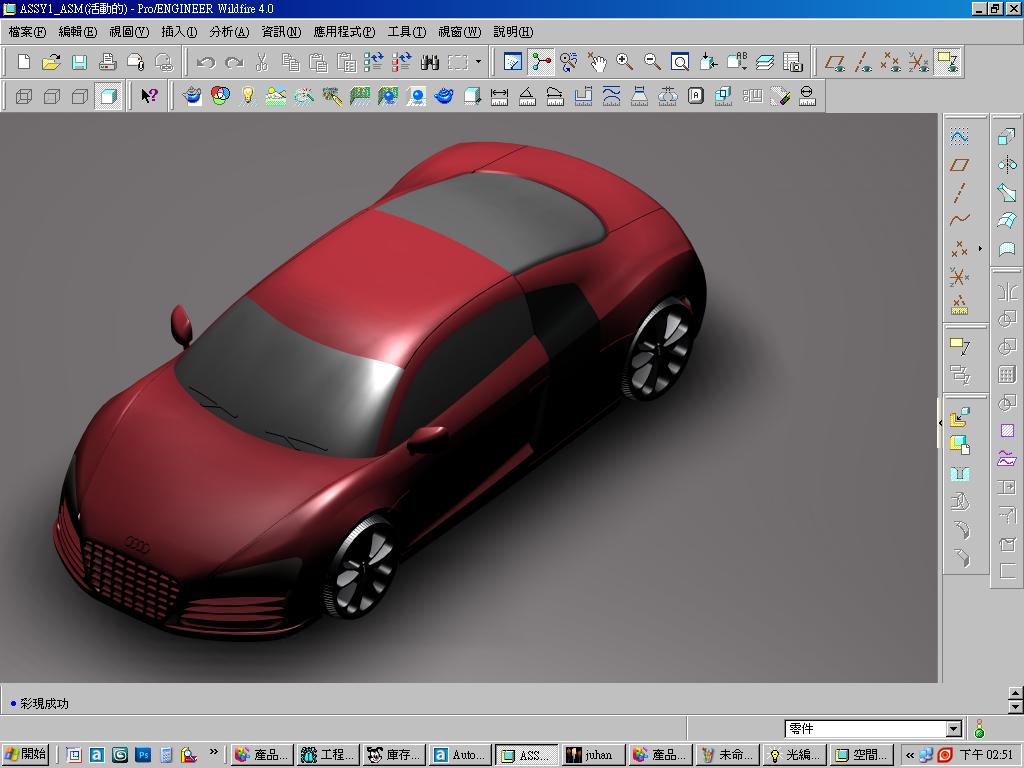Open the 分析(A) menu
This screenshot has height=768, width=1024.
click(x=229, y=31)
